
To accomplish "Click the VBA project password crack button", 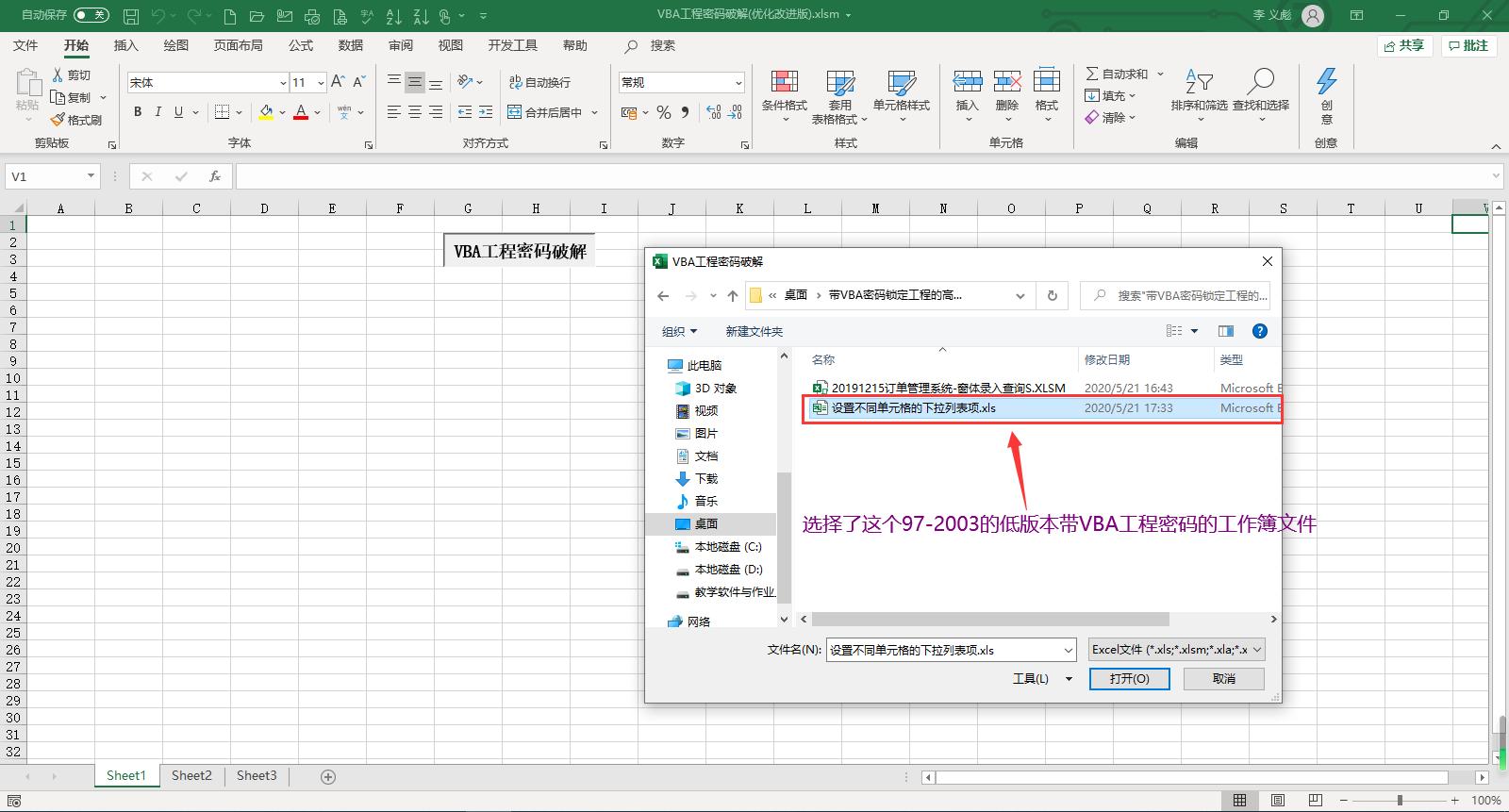I will 520,251.
